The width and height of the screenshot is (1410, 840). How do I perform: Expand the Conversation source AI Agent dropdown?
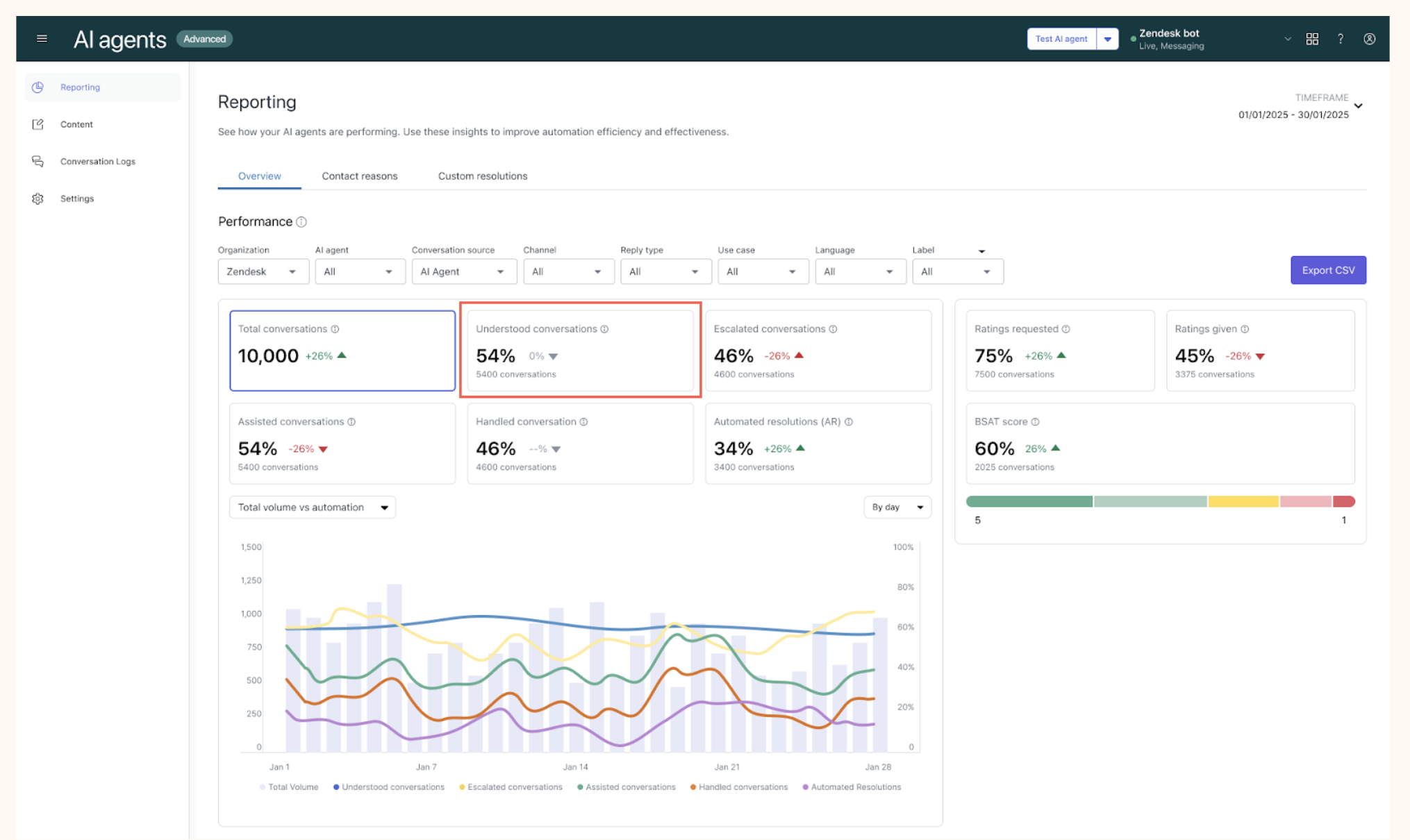point(464,271)
